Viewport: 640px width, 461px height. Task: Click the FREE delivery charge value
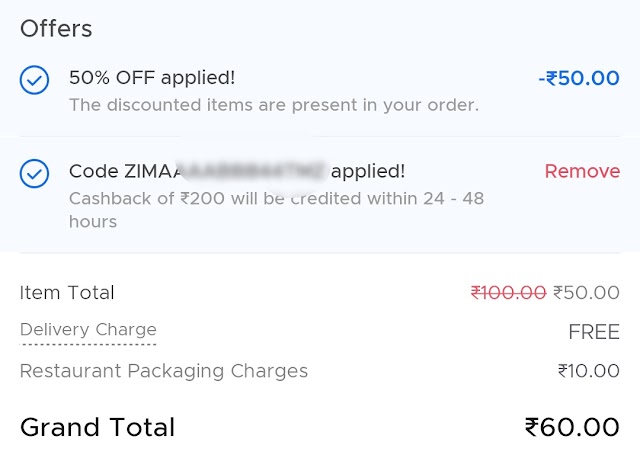tap(594, 332)
